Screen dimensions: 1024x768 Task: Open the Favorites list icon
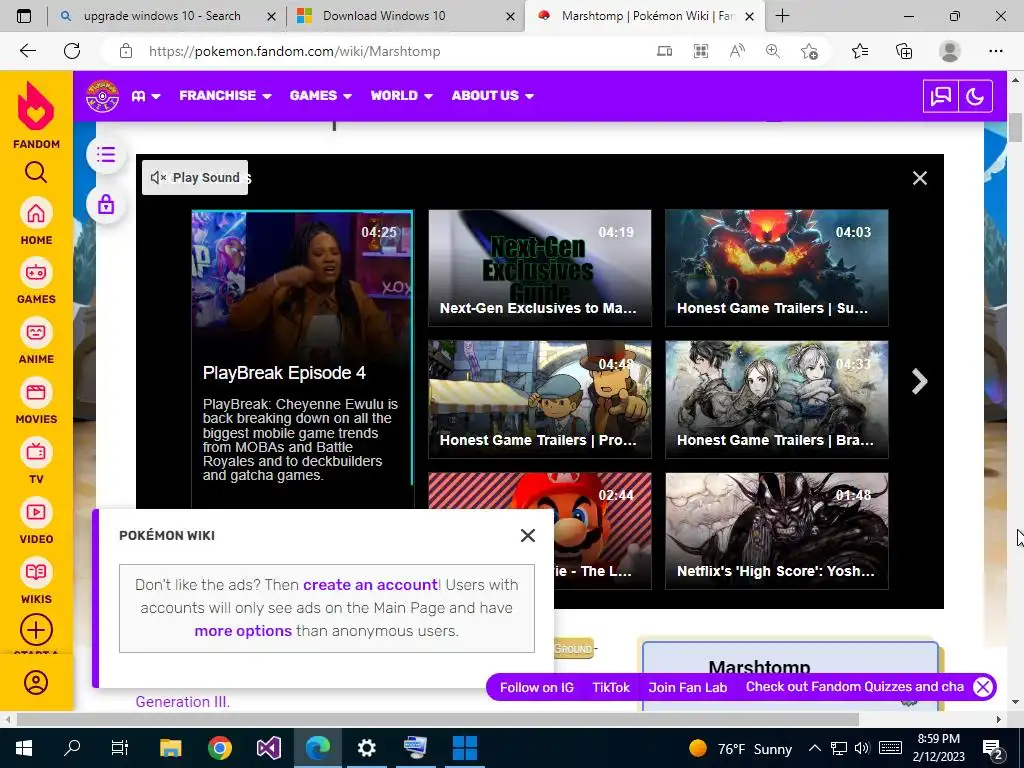point(860,51)
